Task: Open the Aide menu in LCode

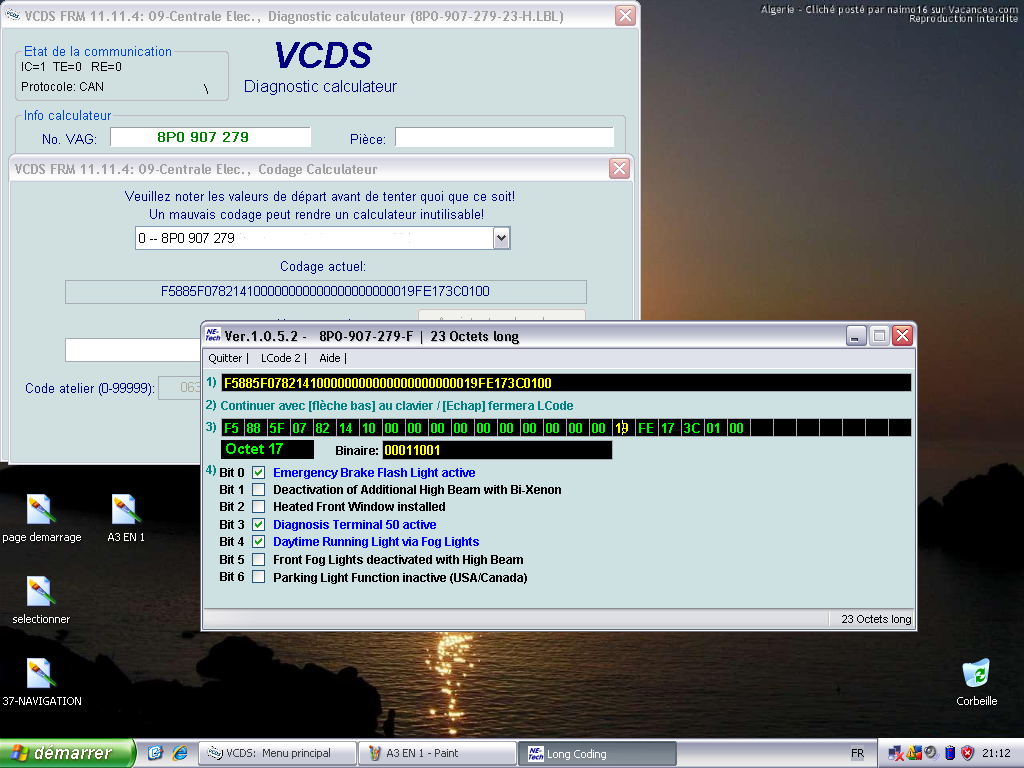Action: point(330,358)
